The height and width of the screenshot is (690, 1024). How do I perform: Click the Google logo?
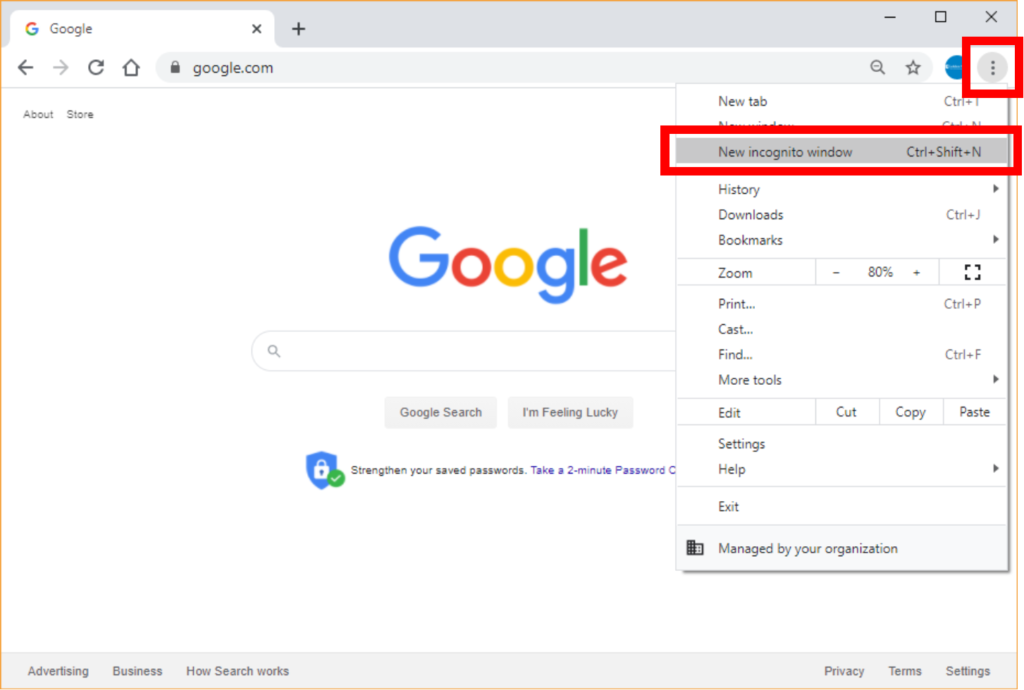pyautogui.click(x=508, y=264)
